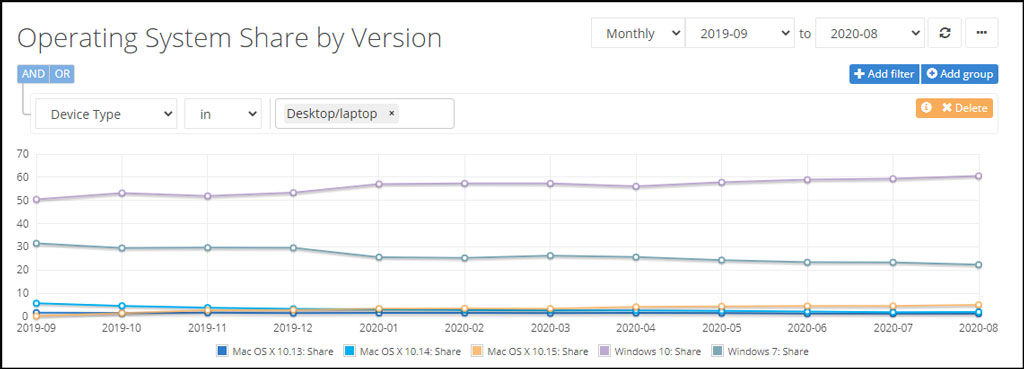Click inside the Desktop/laptop values field
Image resolution: width=1024 pixels, height=369 pixels.
364,114
